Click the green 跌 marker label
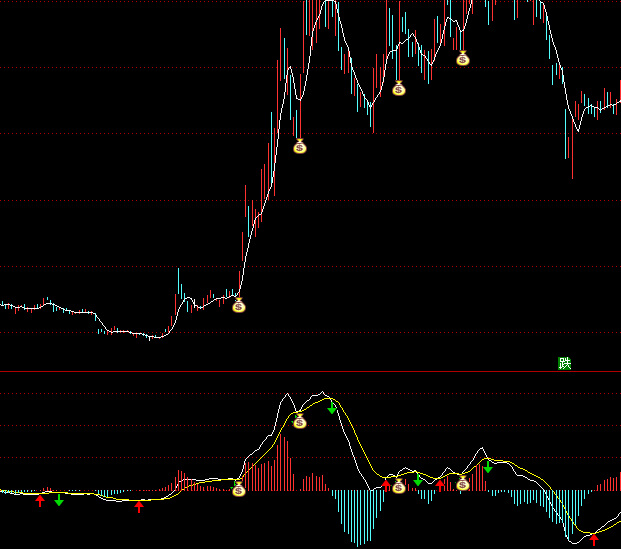This screenshot has height=549, width=621. click(x=564, y=363)
